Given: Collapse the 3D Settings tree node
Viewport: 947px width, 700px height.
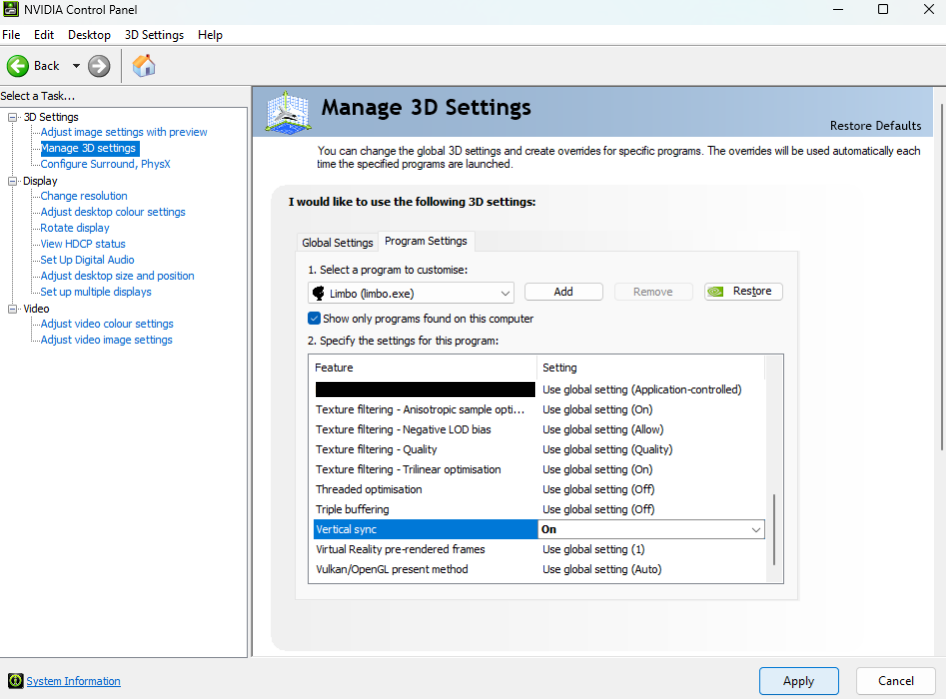Looking at the screenshot, I should pos(12,117).
